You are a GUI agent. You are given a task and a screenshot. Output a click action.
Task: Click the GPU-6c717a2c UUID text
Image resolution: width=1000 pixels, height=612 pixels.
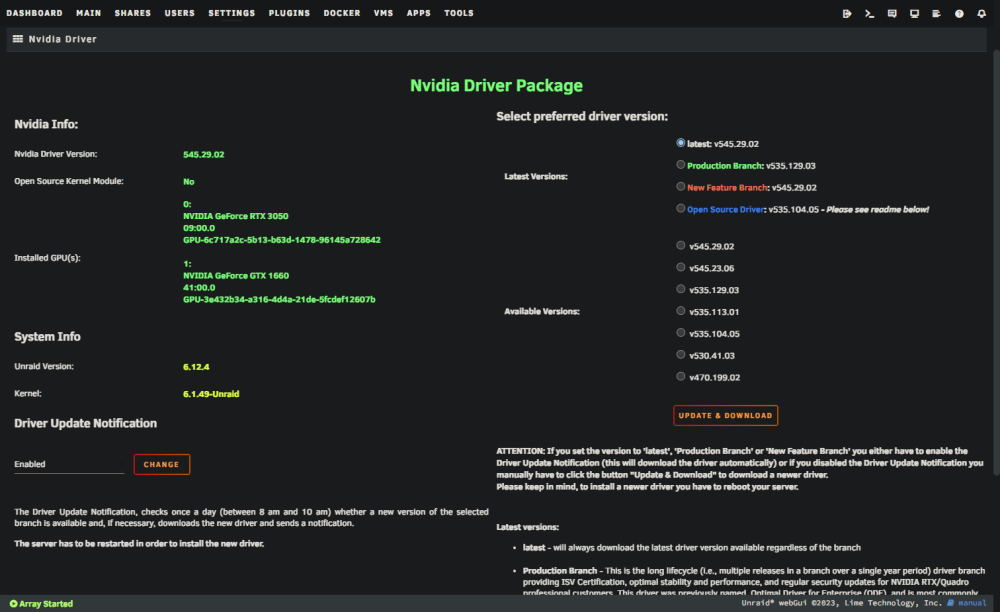[x=282, y=240]
